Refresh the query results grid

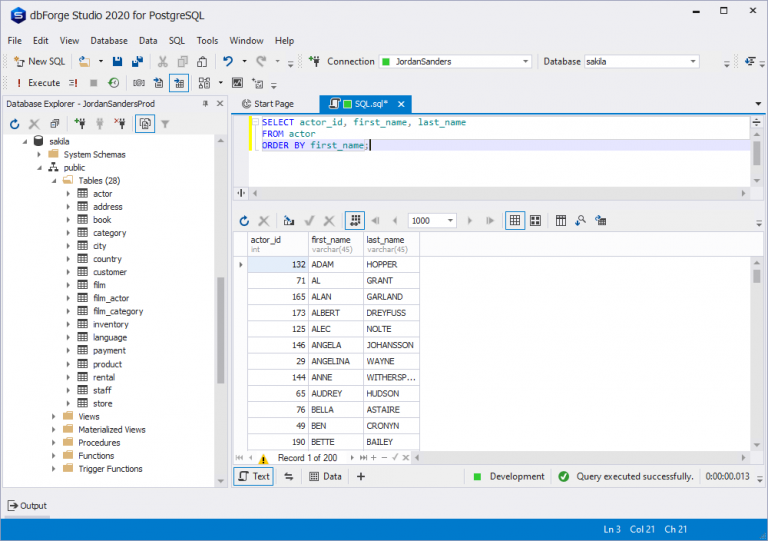244,221
